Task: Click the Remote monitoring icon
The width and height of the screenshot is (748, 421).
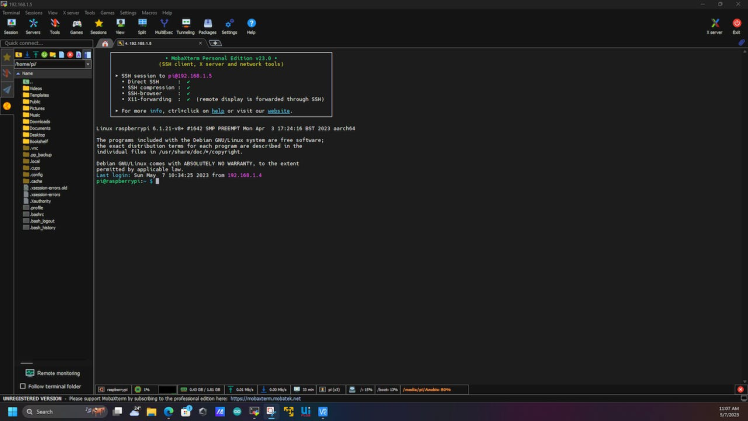Action: pos(29,372)
